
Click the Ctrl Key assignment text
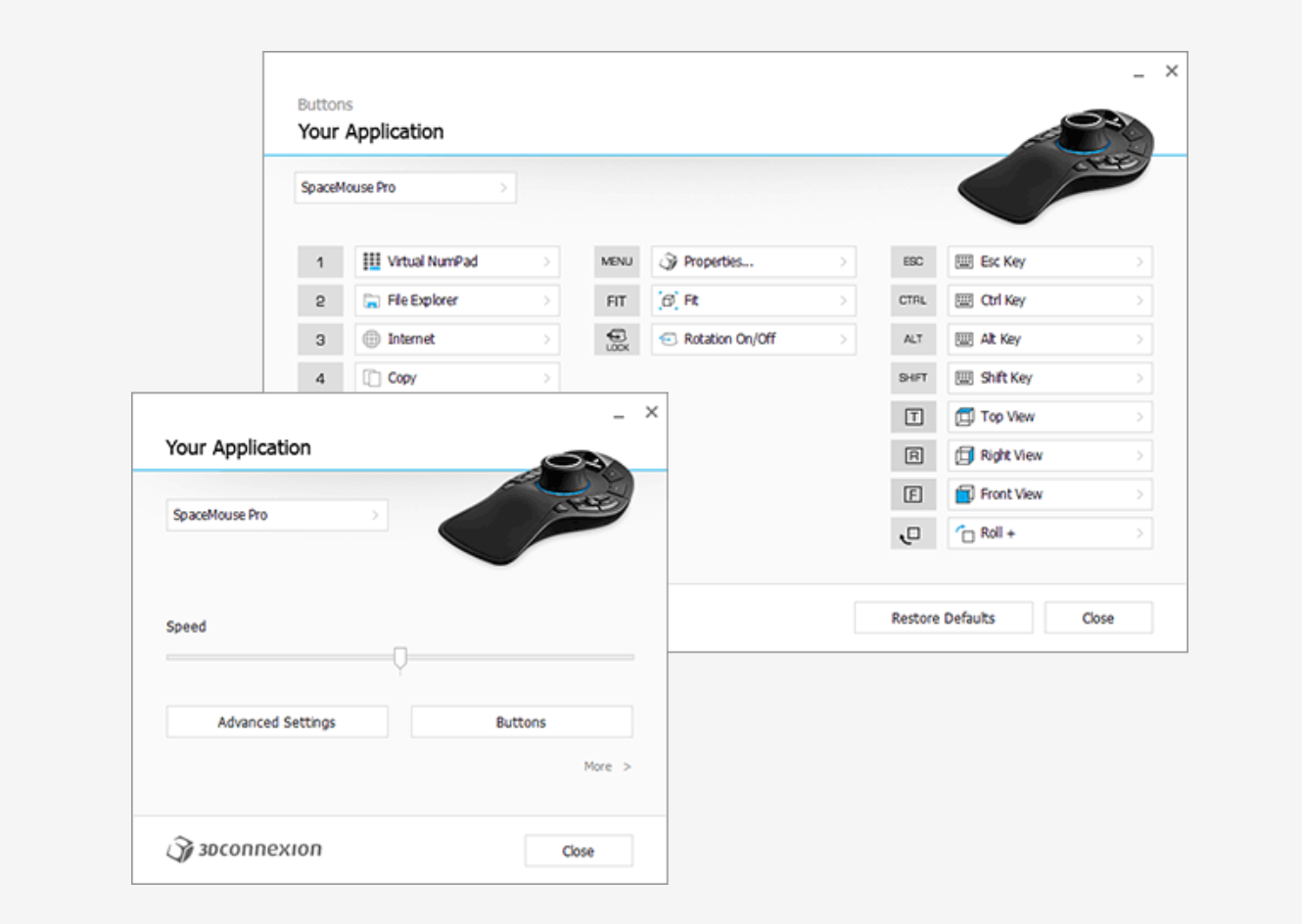[x=1003, y=300]
